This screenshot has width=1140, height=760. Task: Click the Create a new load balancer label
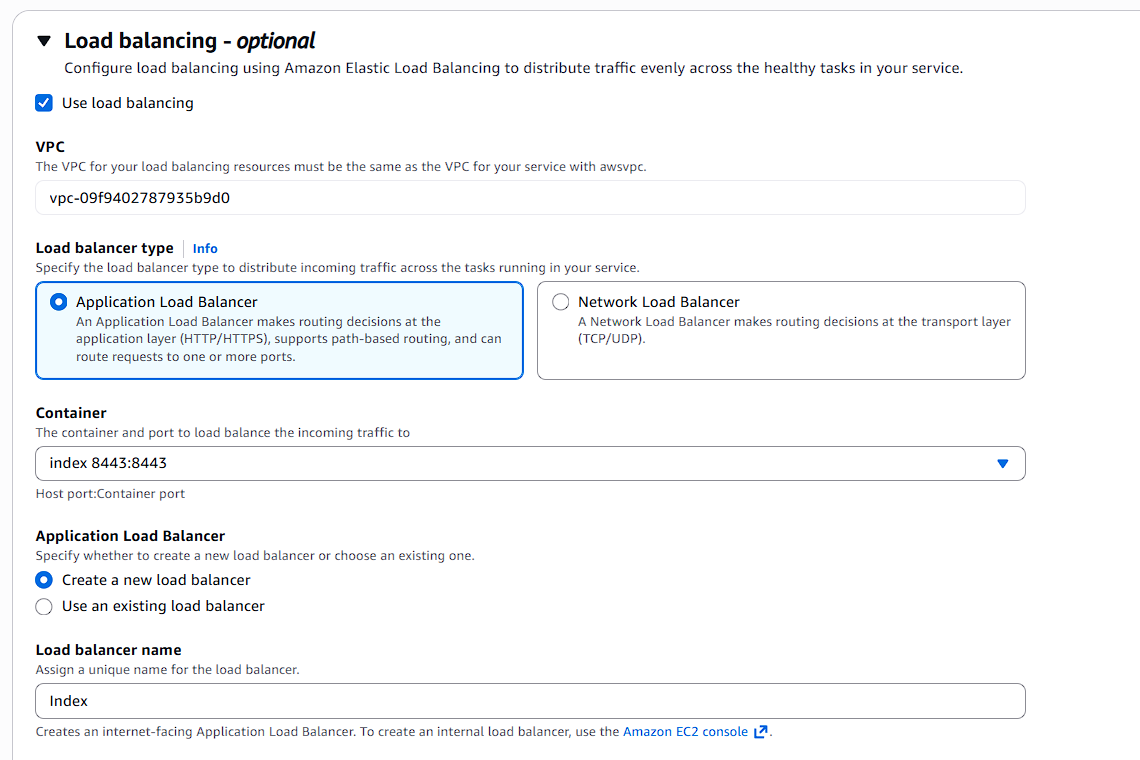[156, 580]
